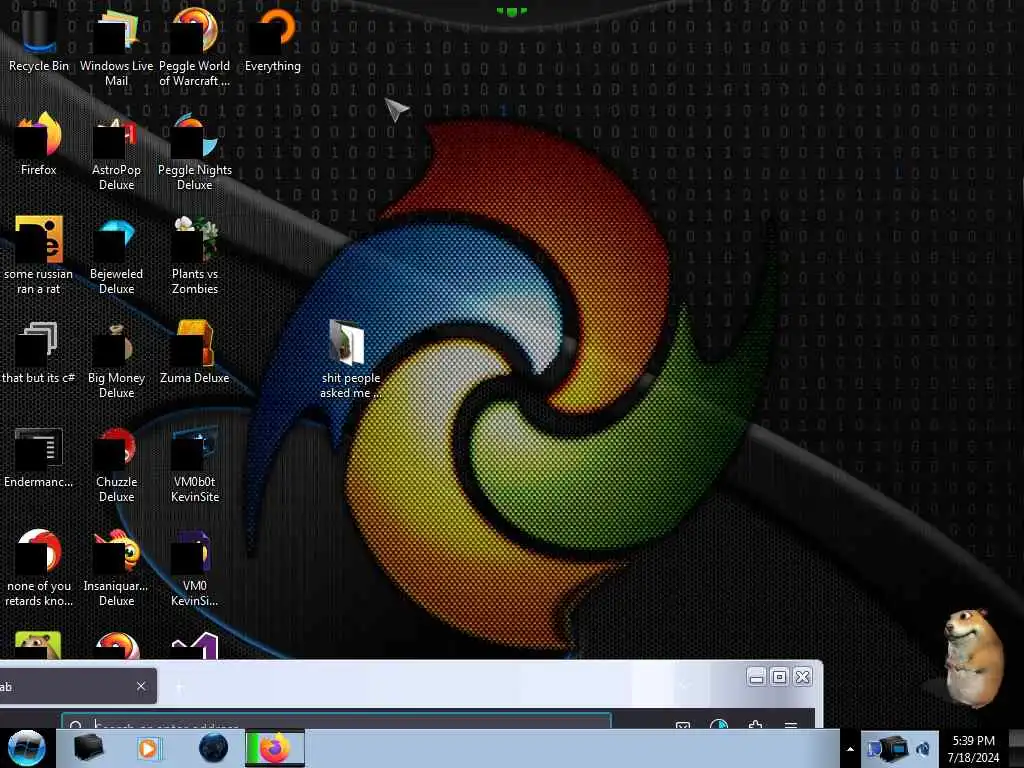
Task: Show hidden system tray icons
Action: 850,749
